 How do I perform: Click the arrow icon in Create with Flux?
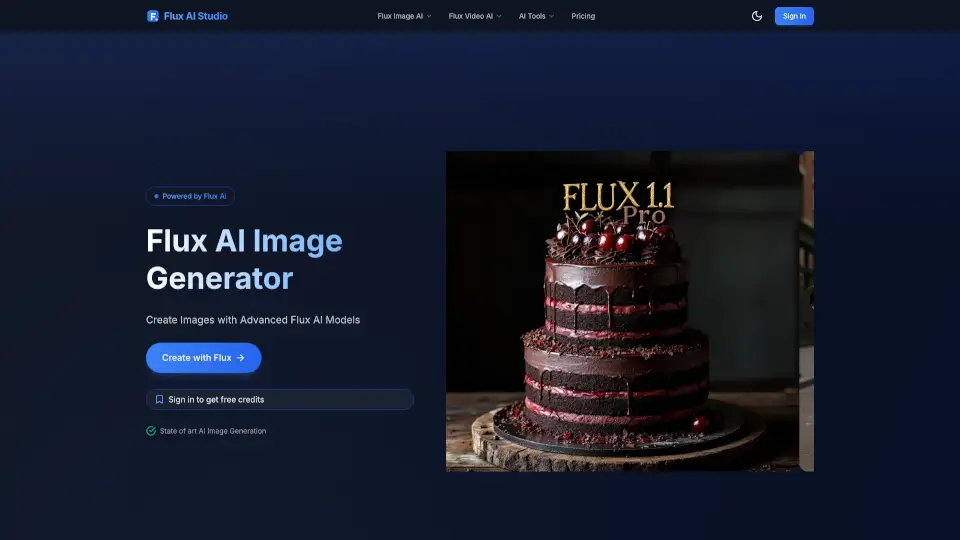pos(241,358)
